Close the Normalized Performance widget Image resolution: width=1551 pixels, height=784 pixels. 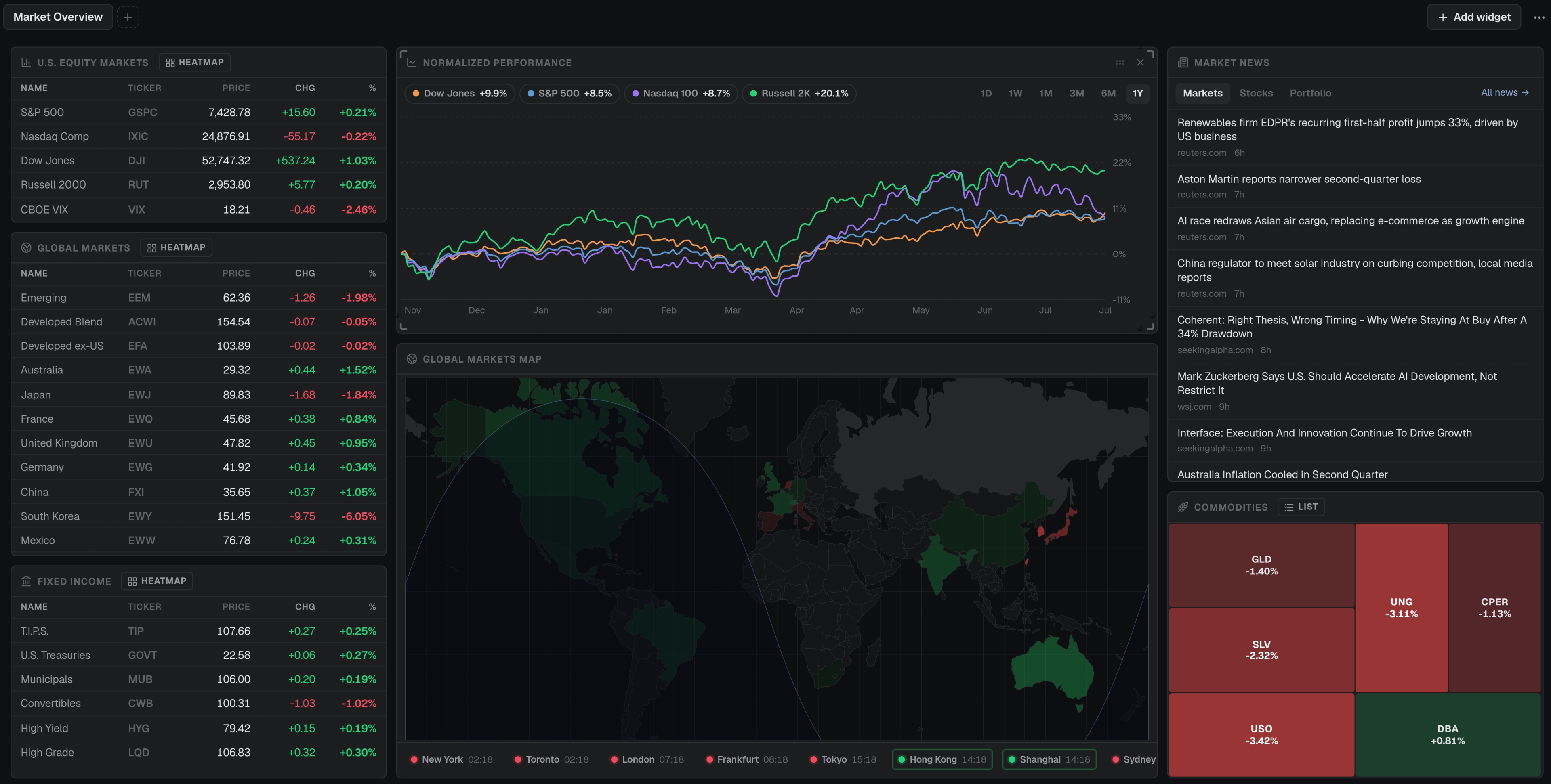1140,63
